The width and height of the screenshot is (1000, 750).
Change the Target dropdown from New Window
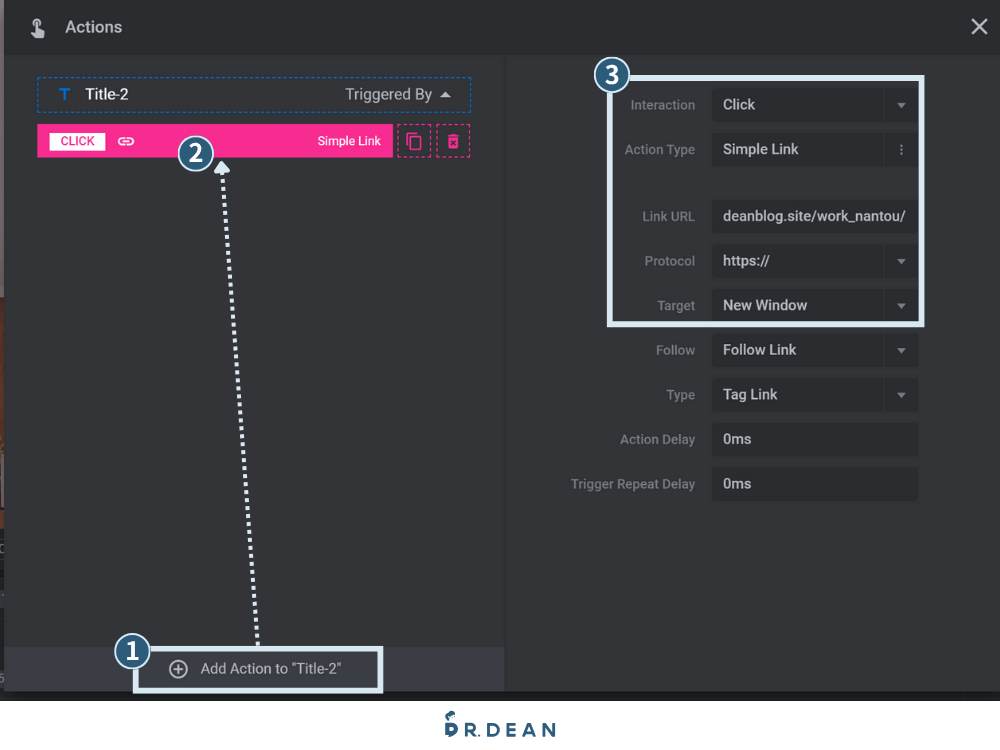813,305
